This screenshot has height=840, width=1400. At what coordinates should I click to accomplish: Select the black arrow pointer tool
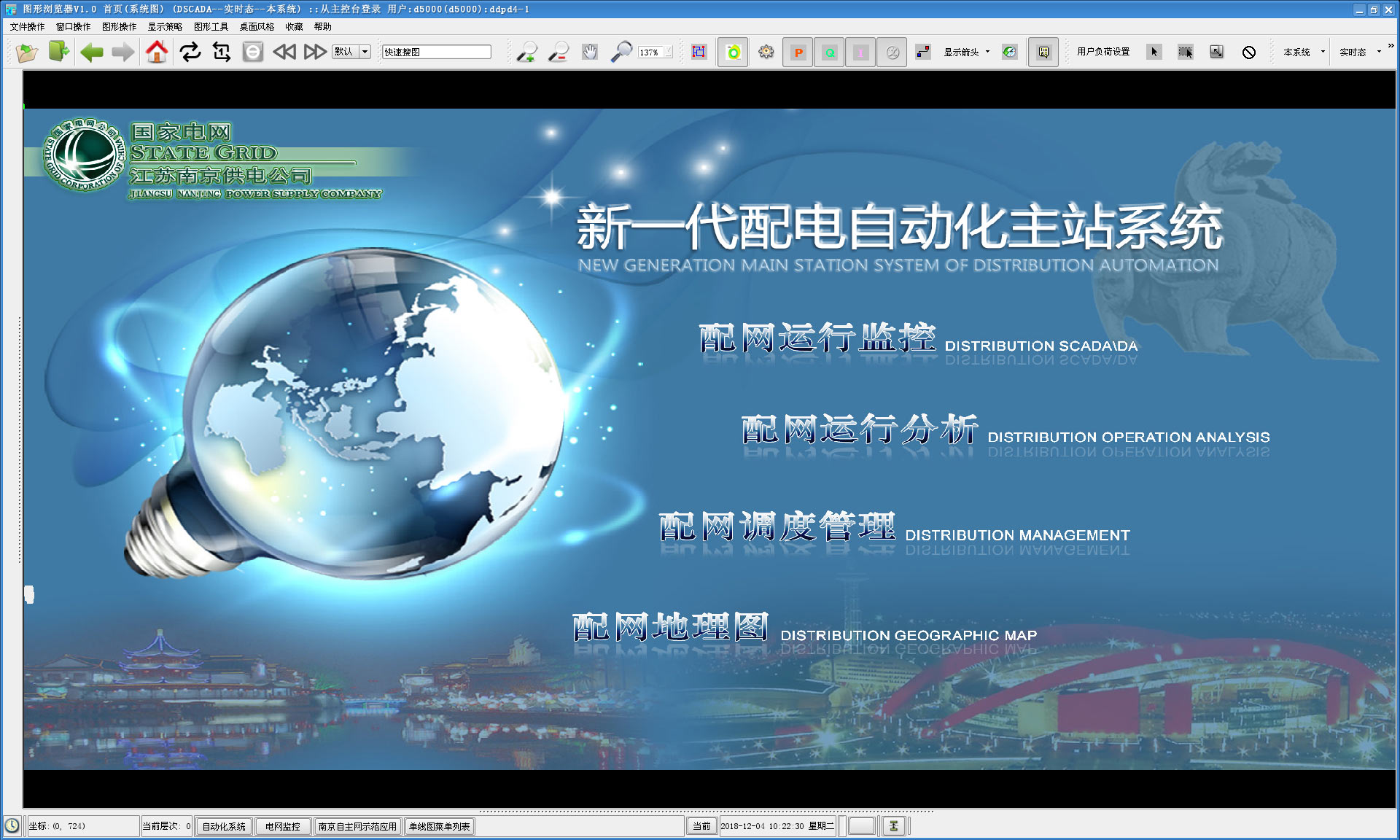click(1154, 52)
